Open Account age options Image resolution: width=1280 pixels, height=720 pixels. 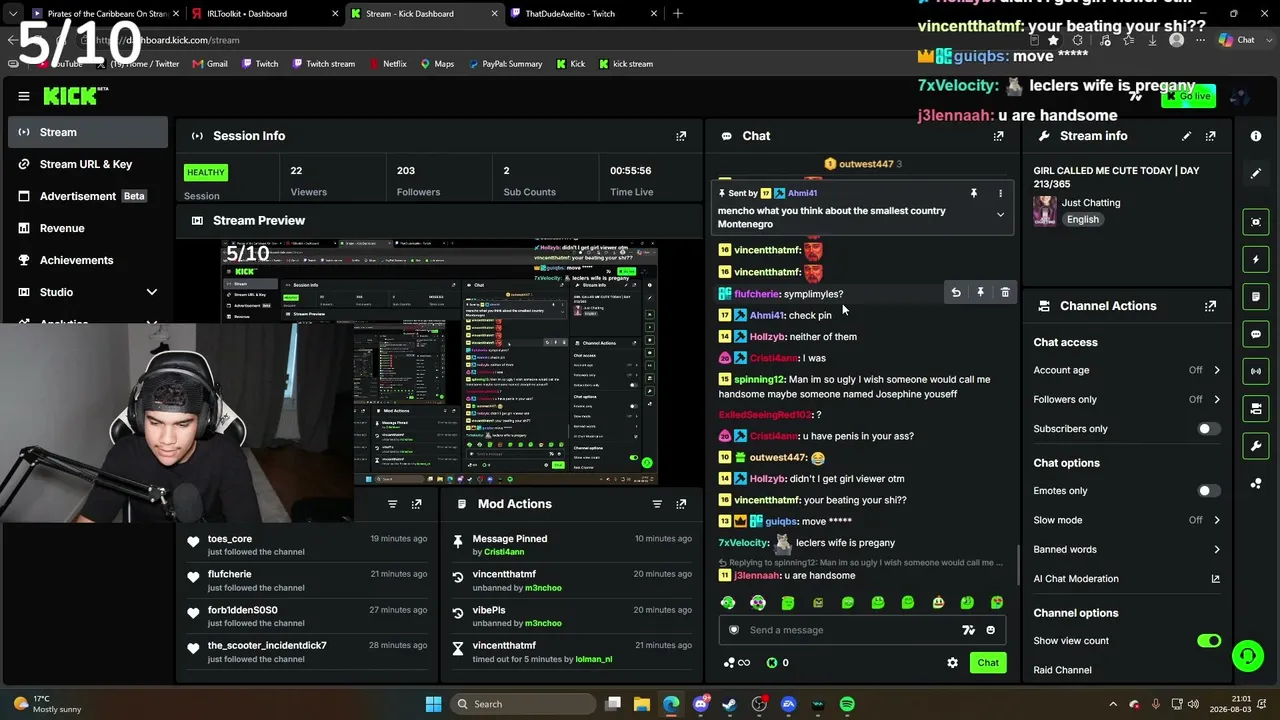click(1127, 370)
